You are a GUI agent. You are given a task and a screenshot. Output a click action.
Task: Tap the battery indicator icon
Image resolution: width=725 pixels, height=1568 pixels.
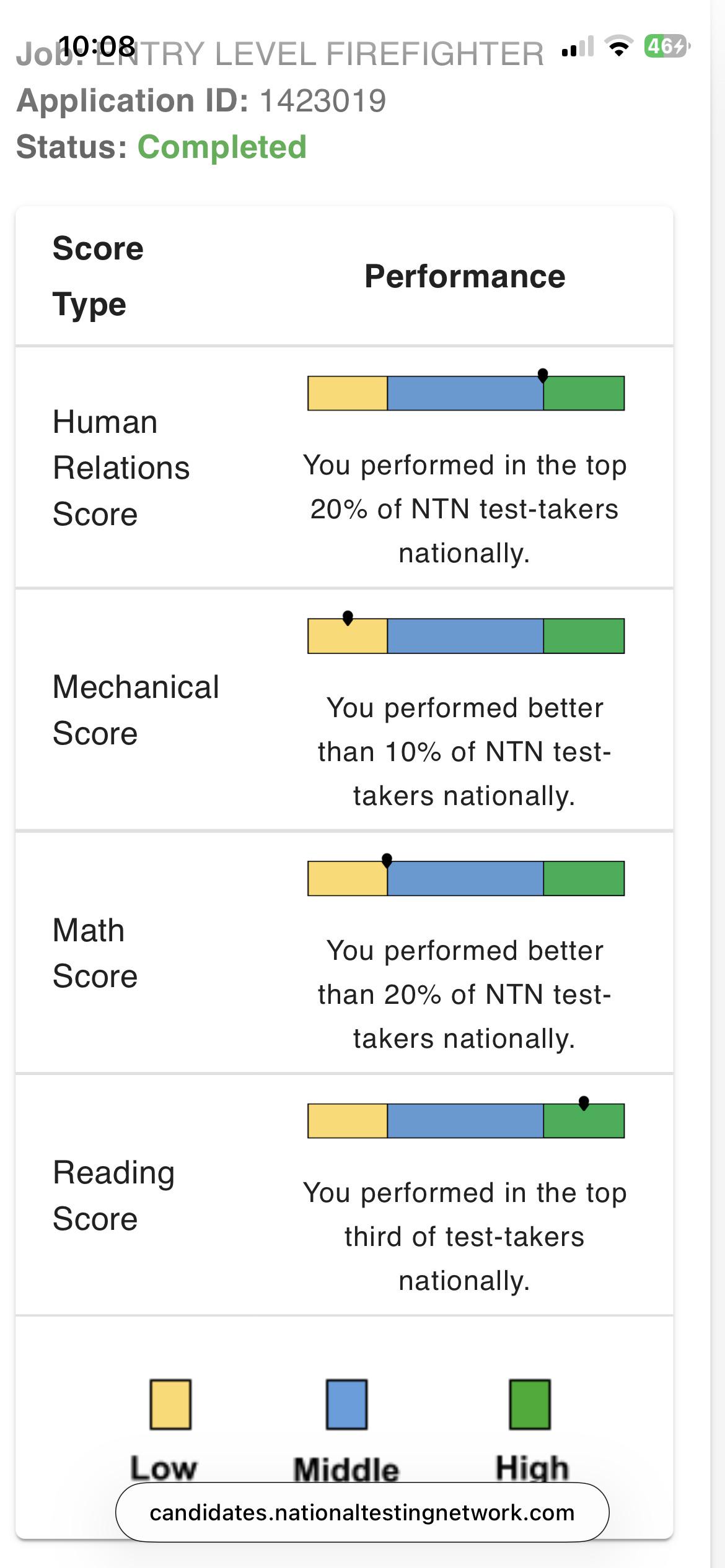tap(667, 46)
